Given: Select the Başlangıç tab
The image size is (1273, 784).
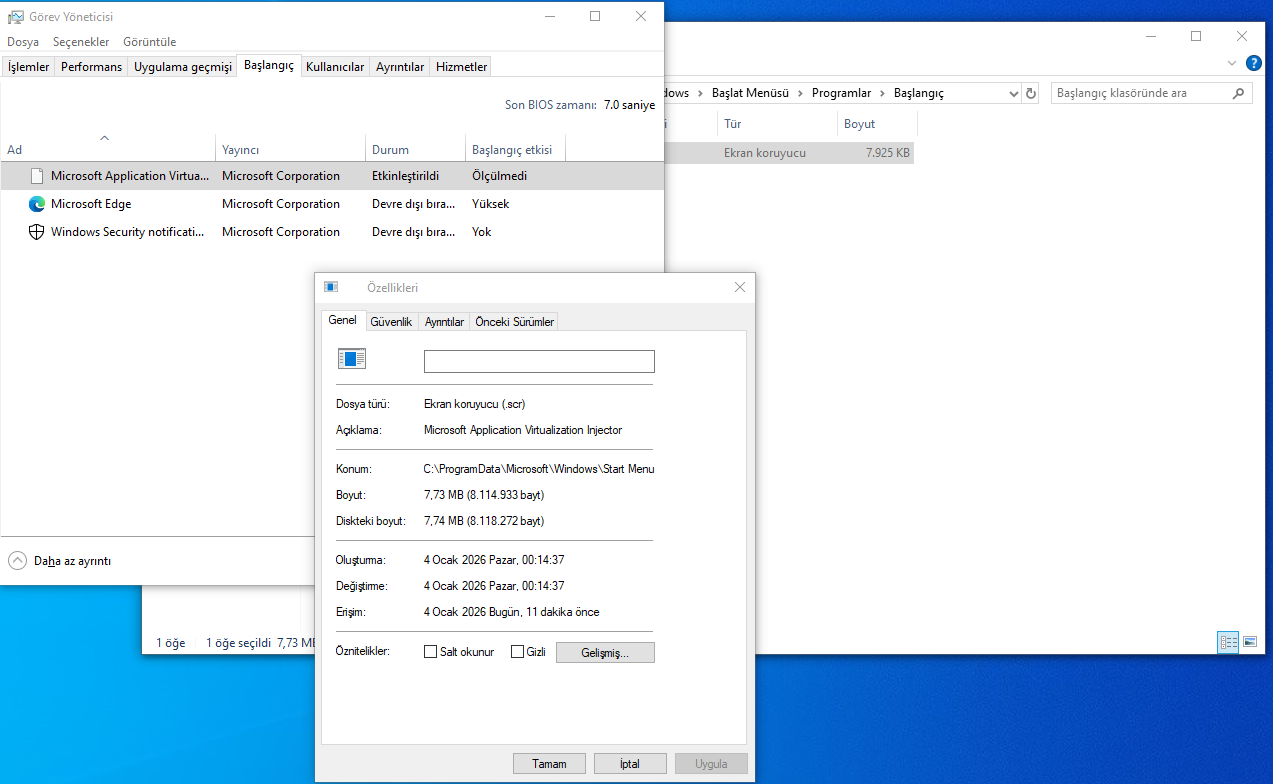Looking at the screenshot, I should coord(269,65).
